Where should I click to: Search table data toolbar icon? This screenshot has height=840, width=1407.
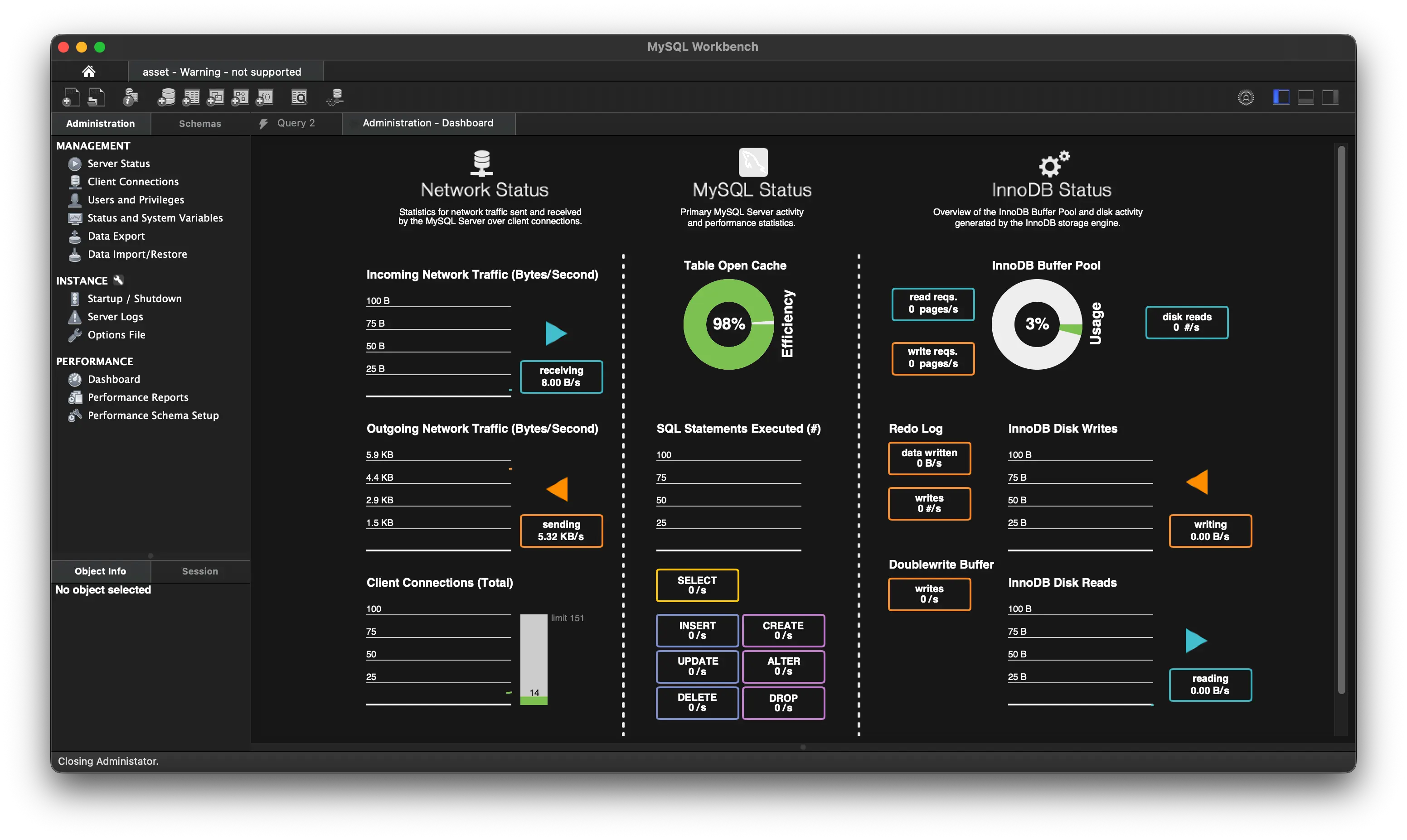tap(299, 97)
